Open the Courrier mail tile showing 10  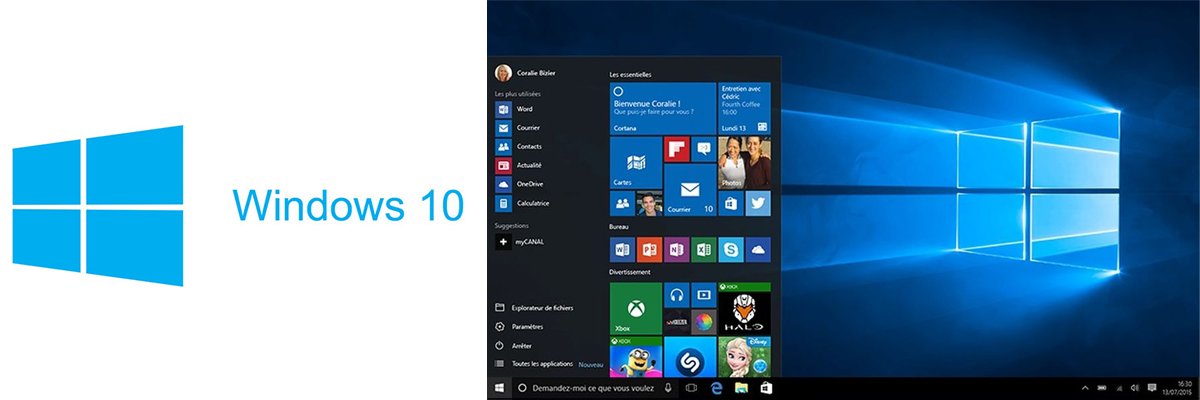[x=690, y=190]
